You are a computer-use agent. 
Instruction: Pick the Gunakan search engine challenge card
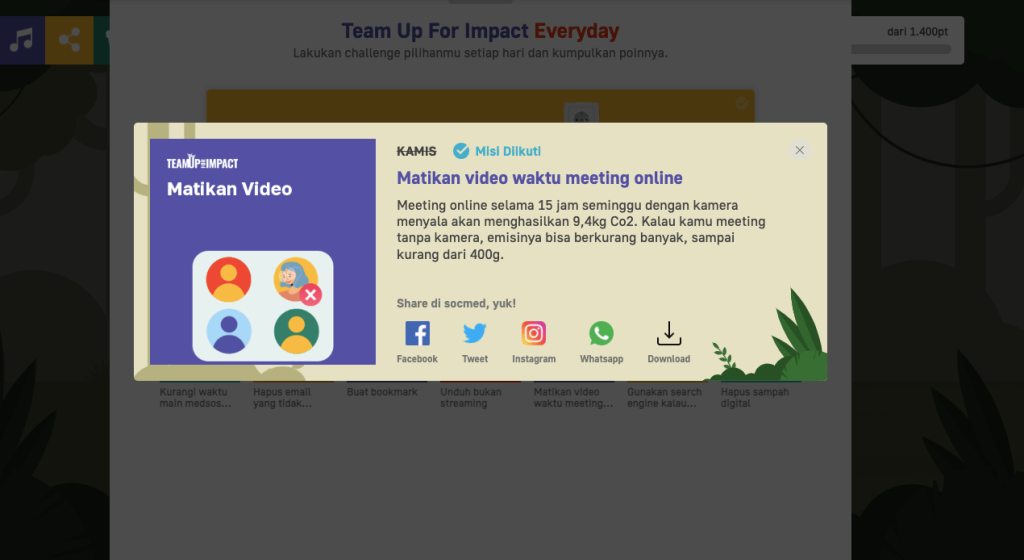pos(663,397)
